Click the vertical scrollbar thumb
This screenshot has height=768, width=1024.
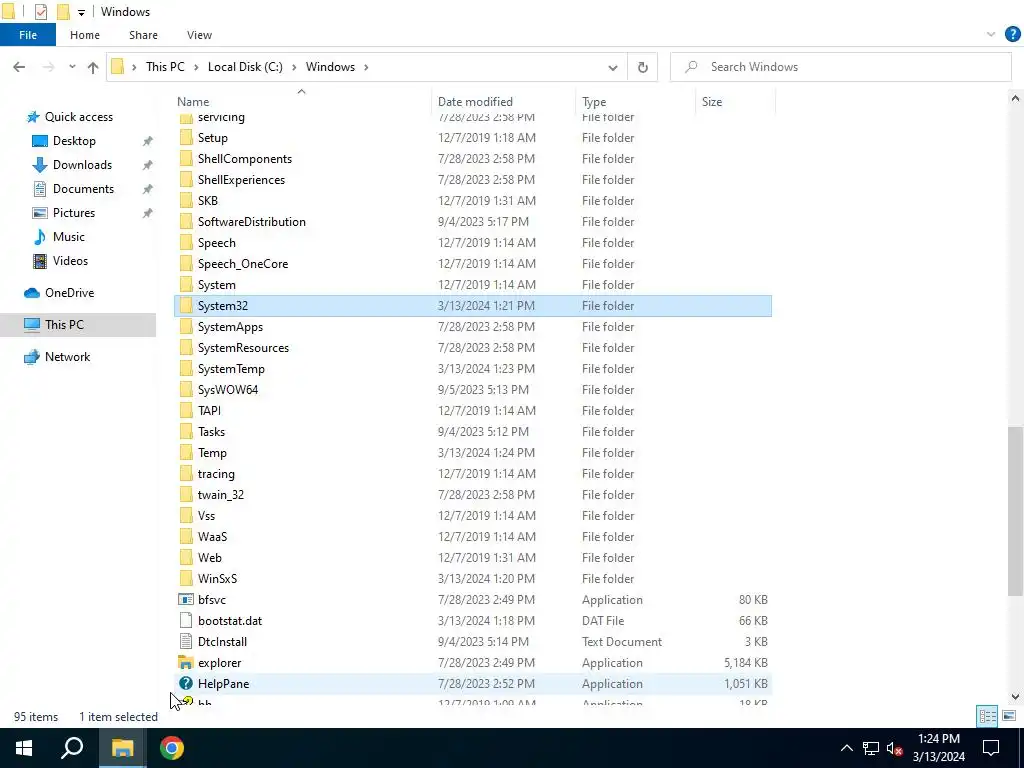1015,511
